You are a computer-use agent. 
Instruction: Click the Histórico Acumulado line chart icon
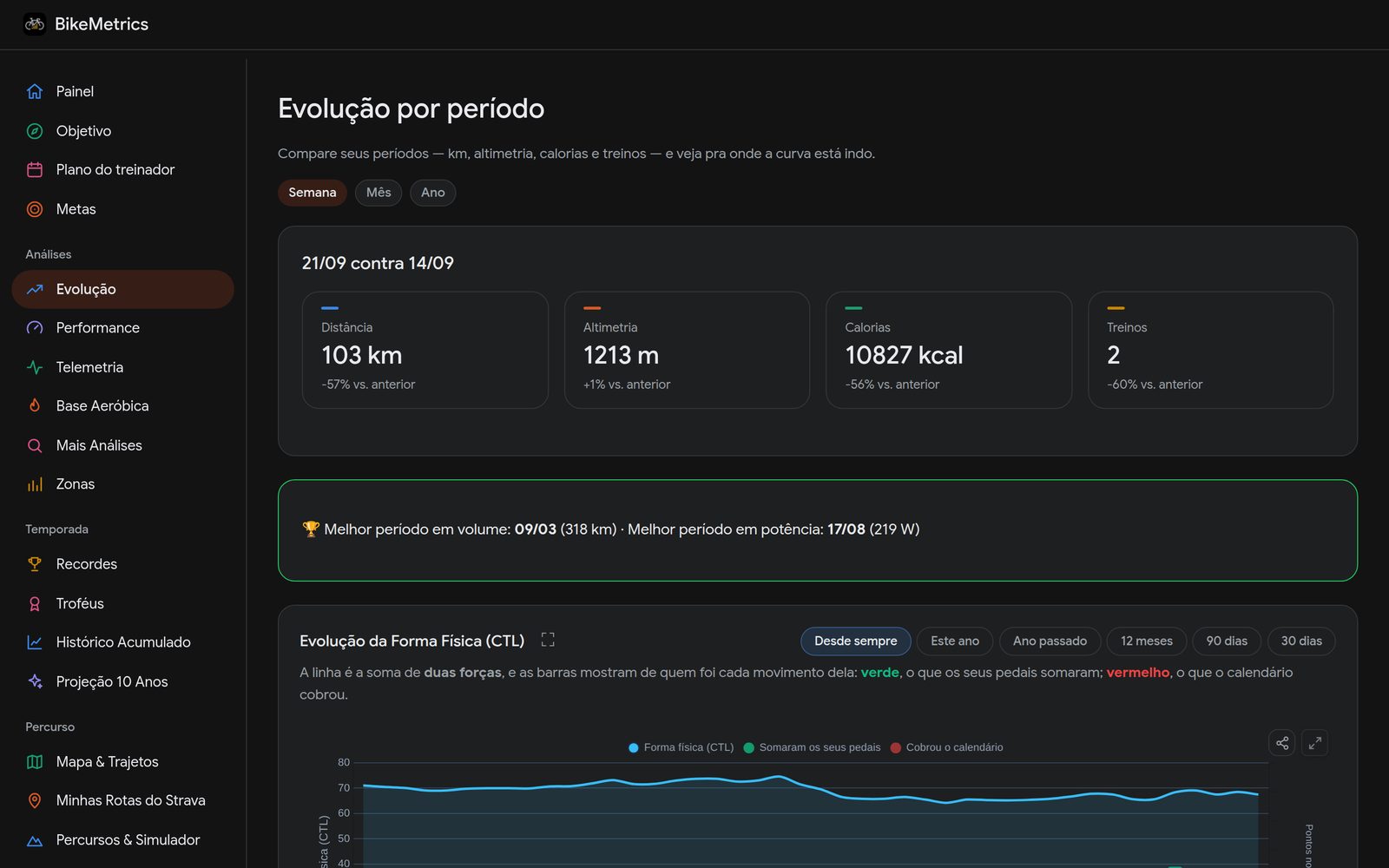pyautogui.click(x=35, y=642)
